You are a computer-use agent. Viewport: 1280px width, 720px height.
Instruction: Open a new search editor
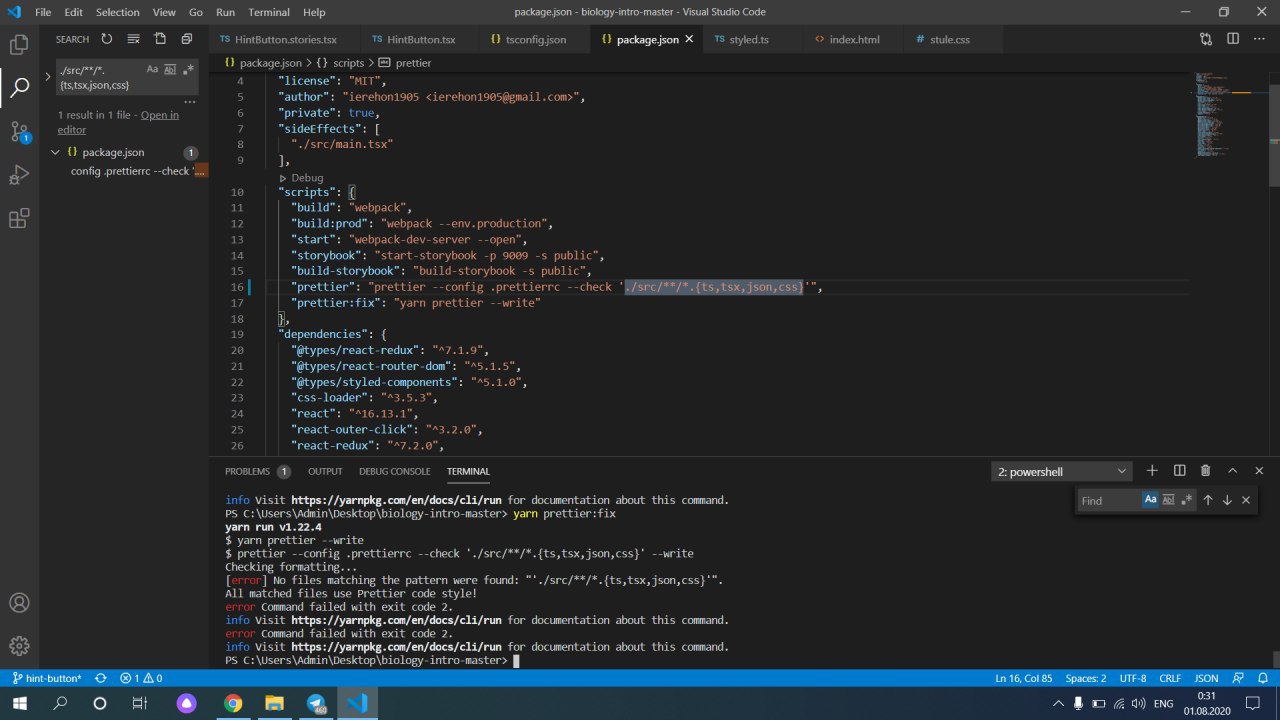160,39
